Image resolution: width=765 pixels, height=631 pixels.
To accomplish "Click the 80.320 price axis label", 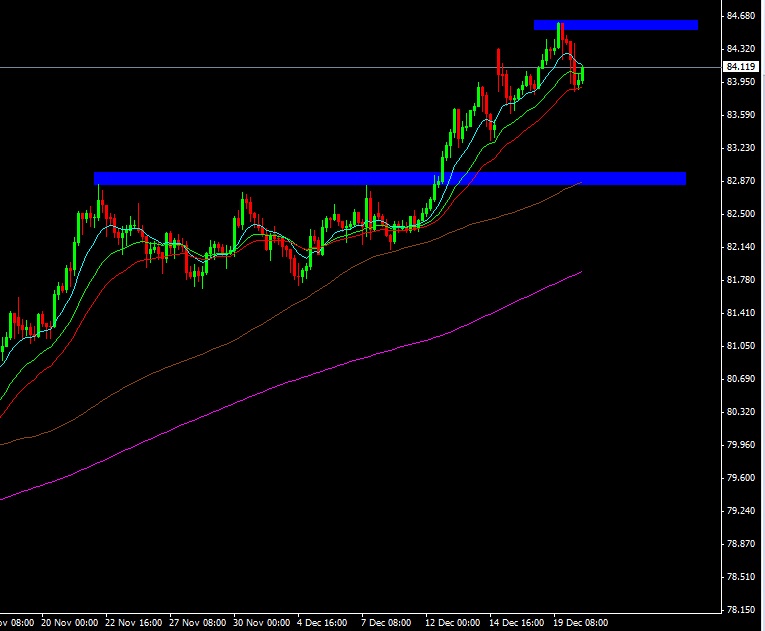I will [x=741, y=412].
